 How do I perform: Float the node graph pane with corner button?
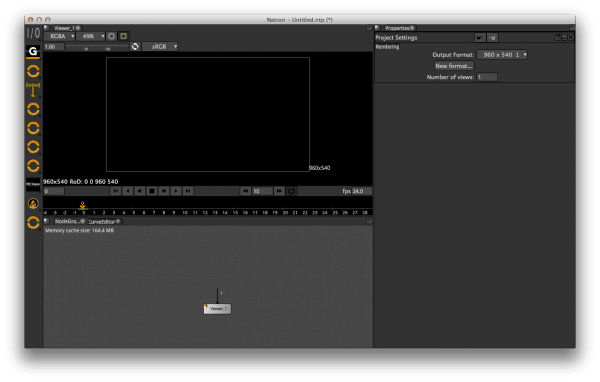(369, 221)
